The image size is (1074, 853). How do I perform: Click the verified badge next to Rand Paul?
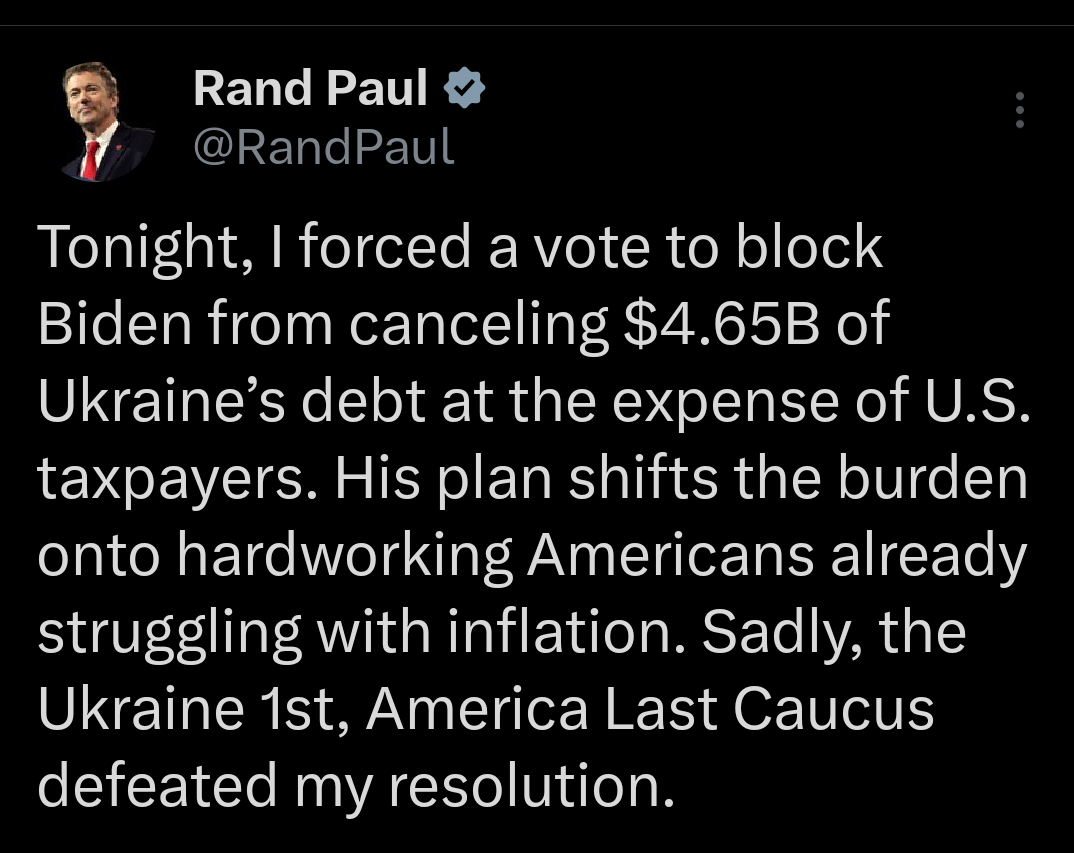pyautogui.click(x=465, y=86)
